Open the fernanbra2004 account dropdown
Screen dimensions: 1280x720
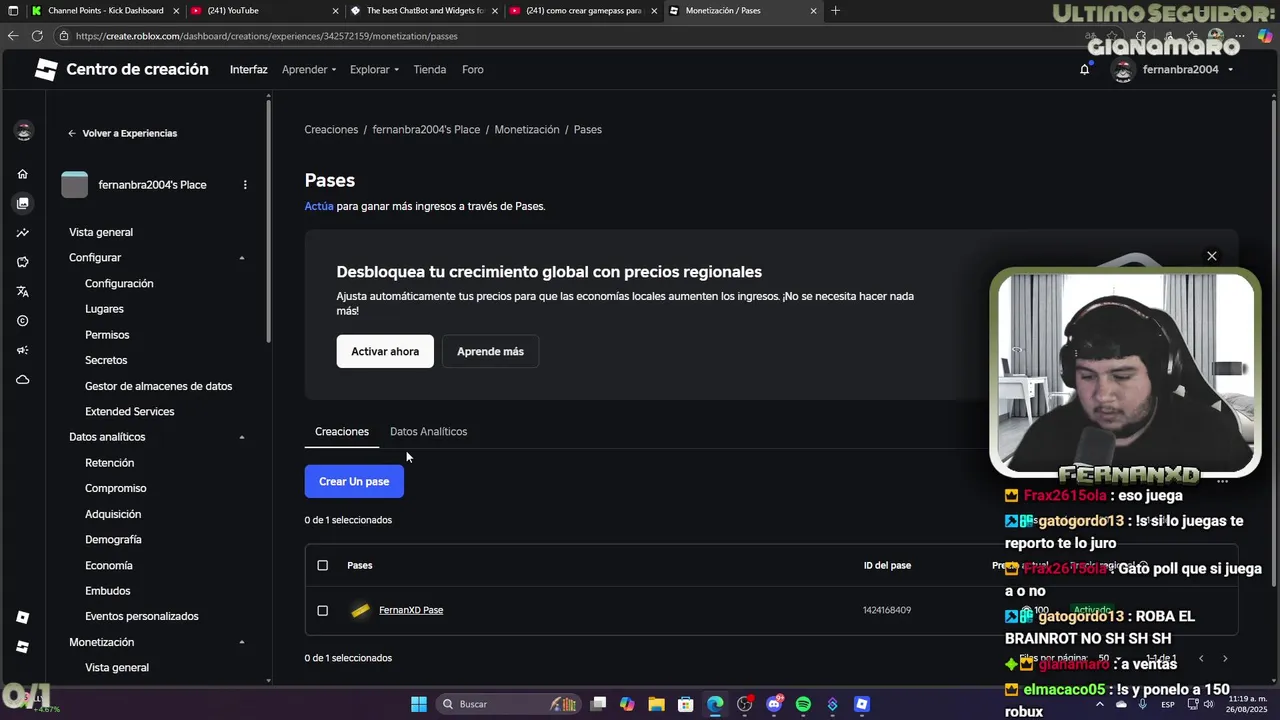click(1174, 70)
